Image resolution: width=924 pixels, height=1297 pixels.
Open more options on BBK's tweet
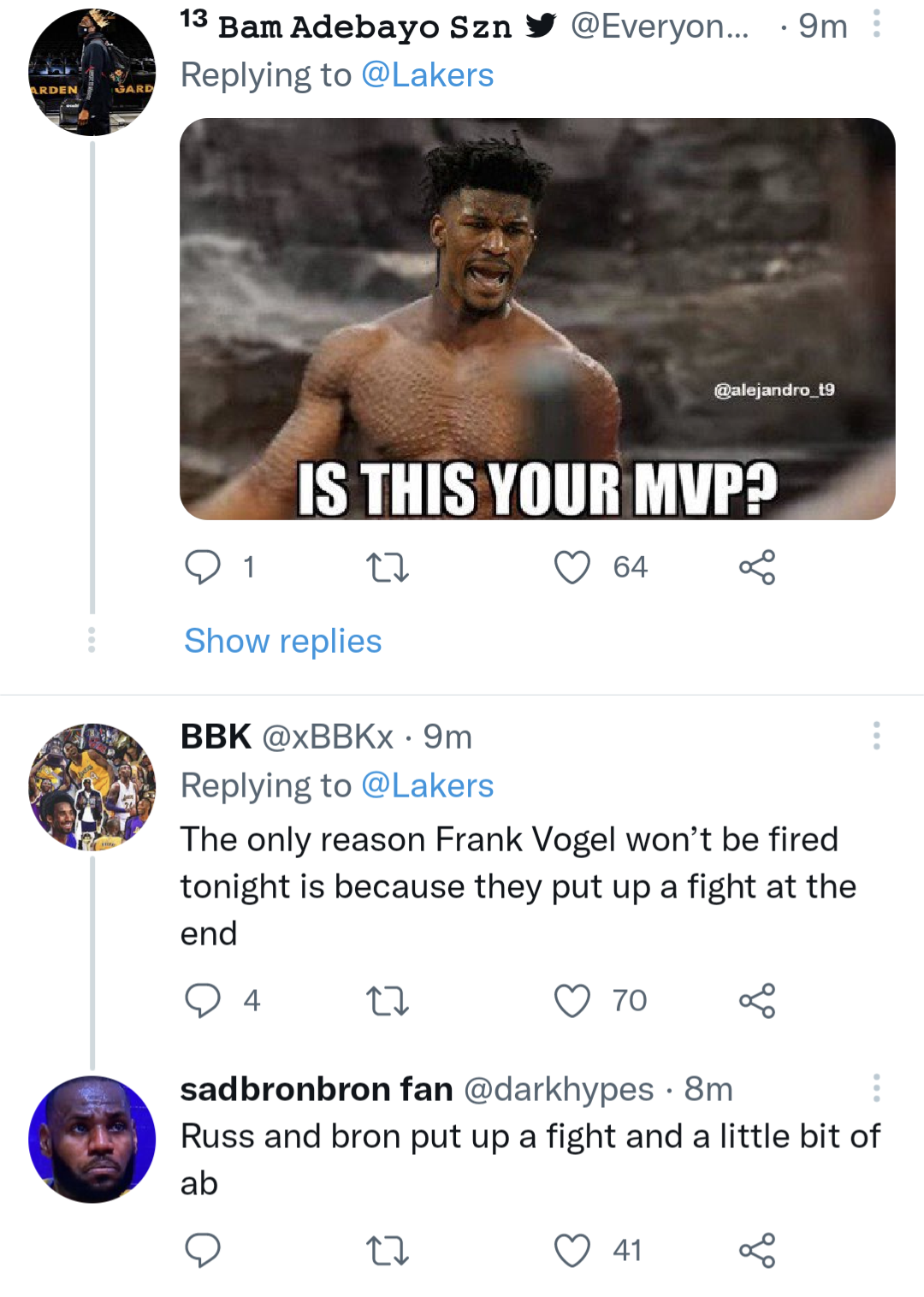(x=876, y=736)
